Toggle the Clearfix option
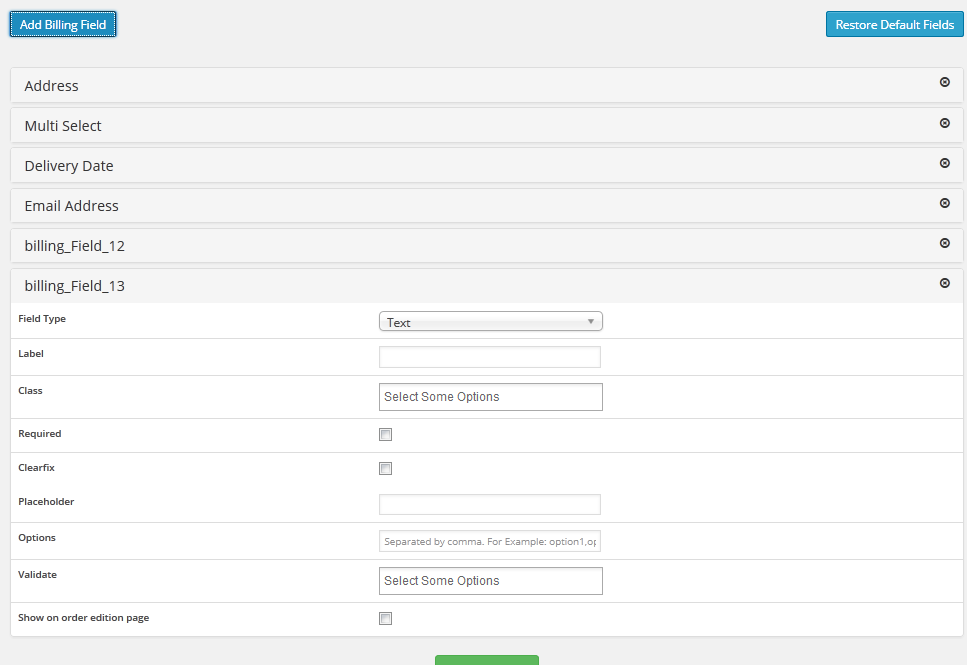This screenshot has width=967, height=665. pyautogui.click(x=385, y=468)
